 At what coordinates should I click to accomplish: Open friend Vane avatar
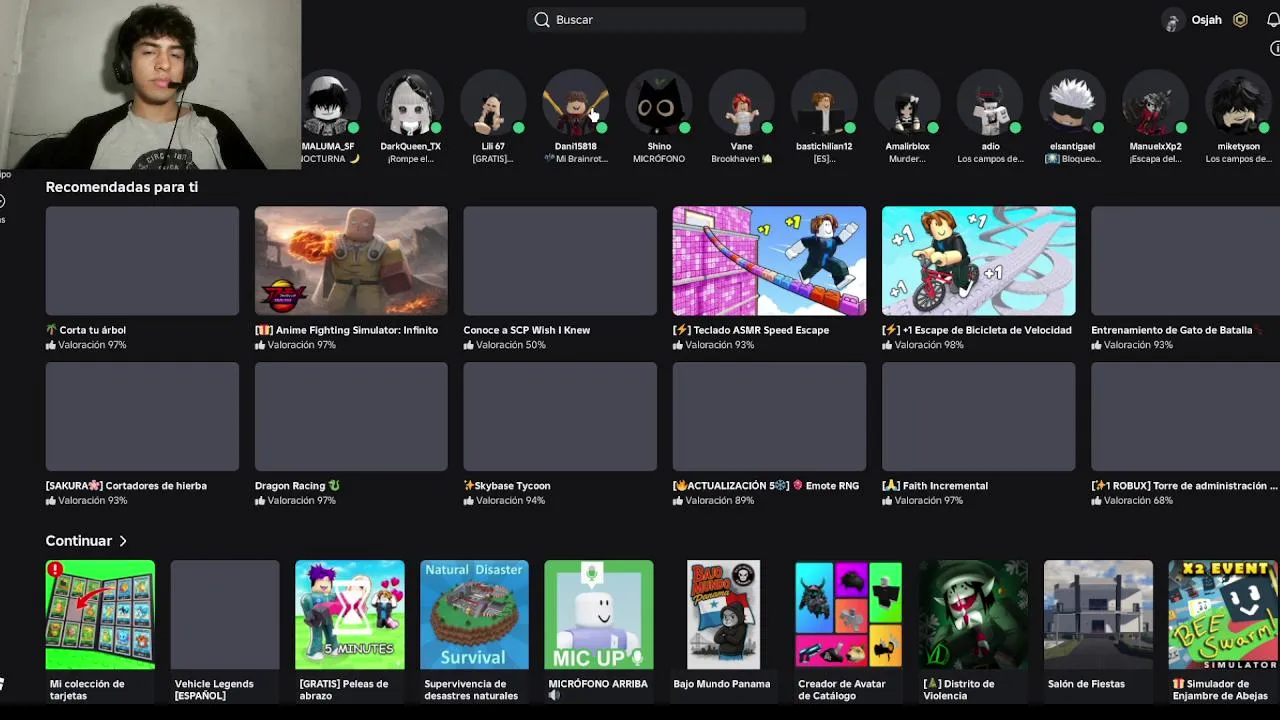click(x=741, y=104)
